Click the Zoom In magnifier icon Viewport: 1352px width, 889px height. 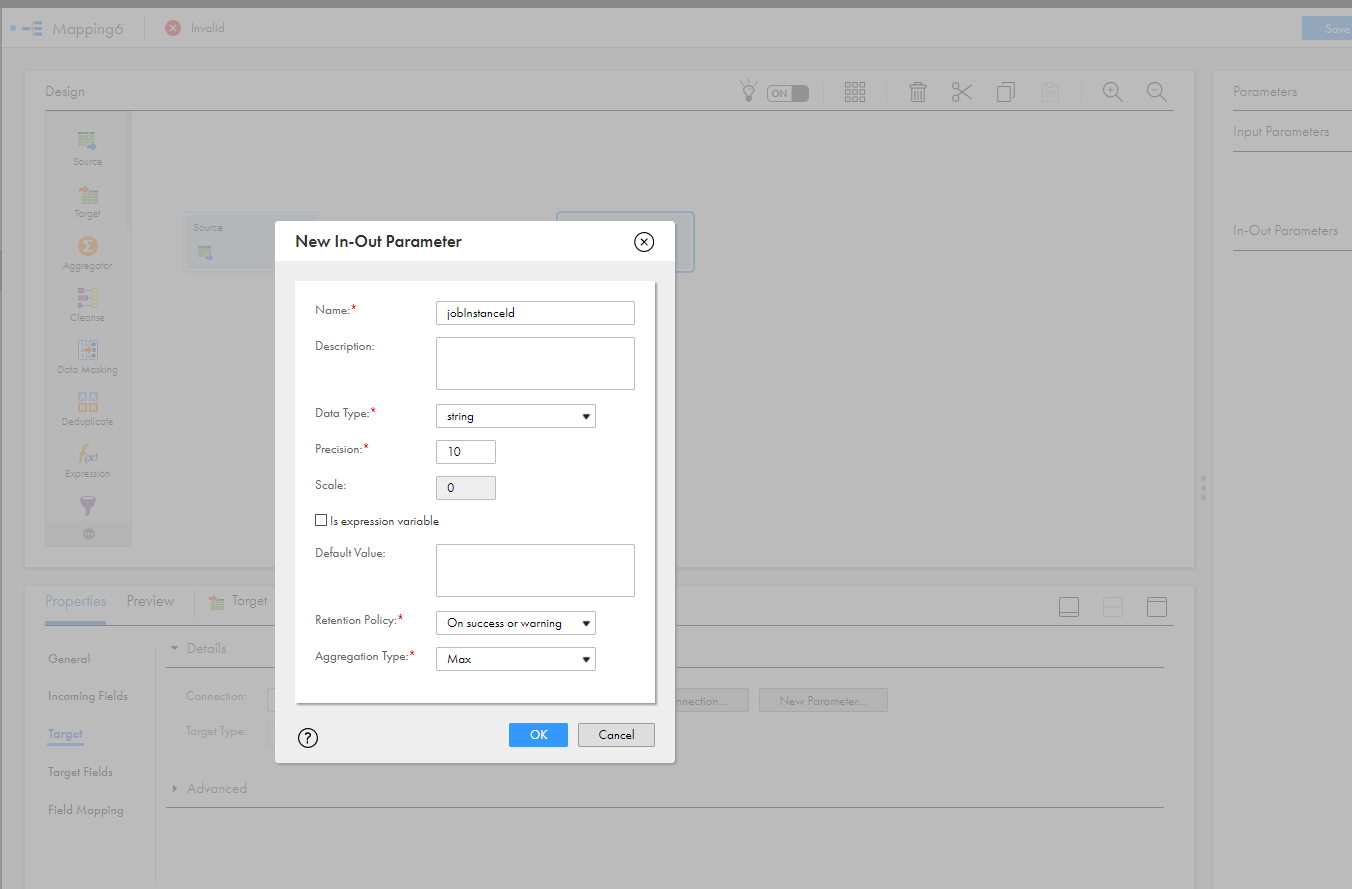coord(1113,92)
